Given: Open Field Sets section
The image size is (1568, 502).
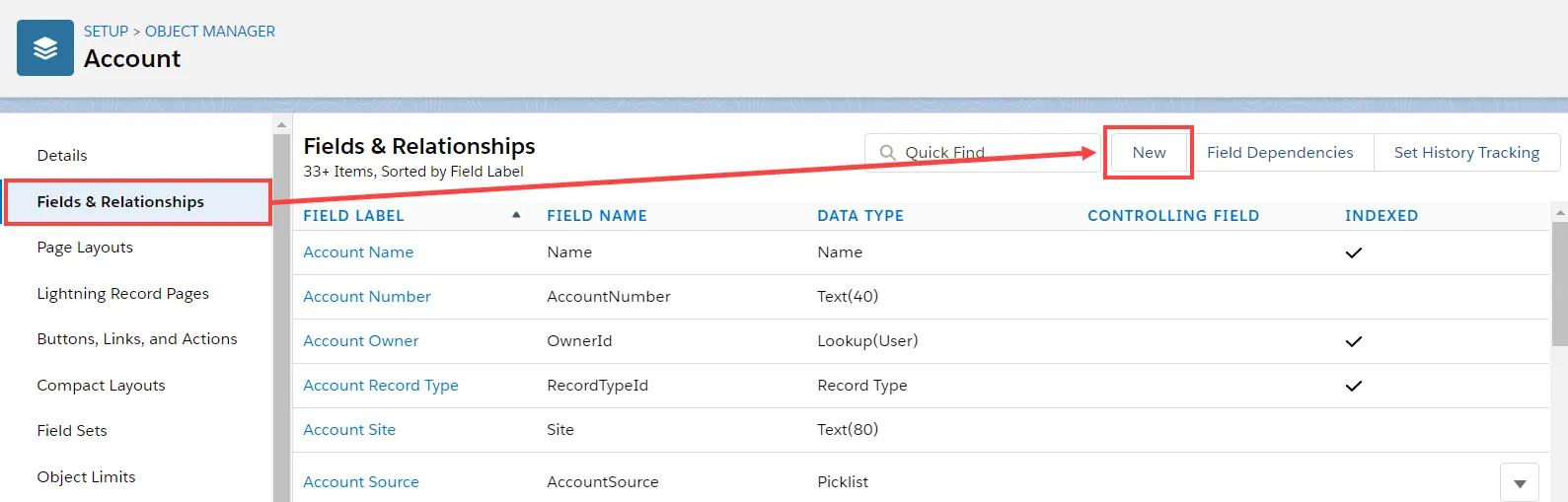Looking at the screenshot, I should (x=72, y=431).
